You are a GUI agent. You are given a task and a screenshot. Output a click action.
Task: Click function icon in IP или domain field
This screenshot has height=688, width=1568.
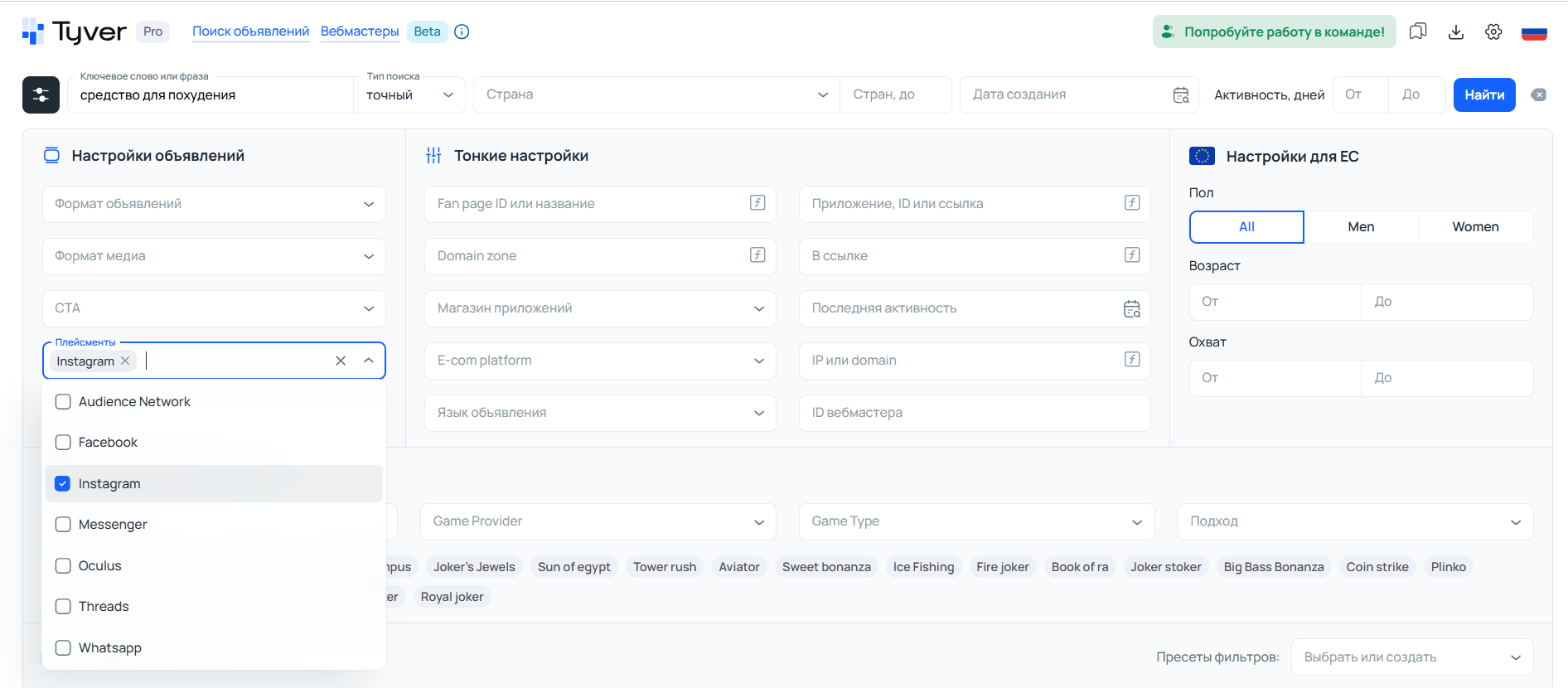(1132, 359)
